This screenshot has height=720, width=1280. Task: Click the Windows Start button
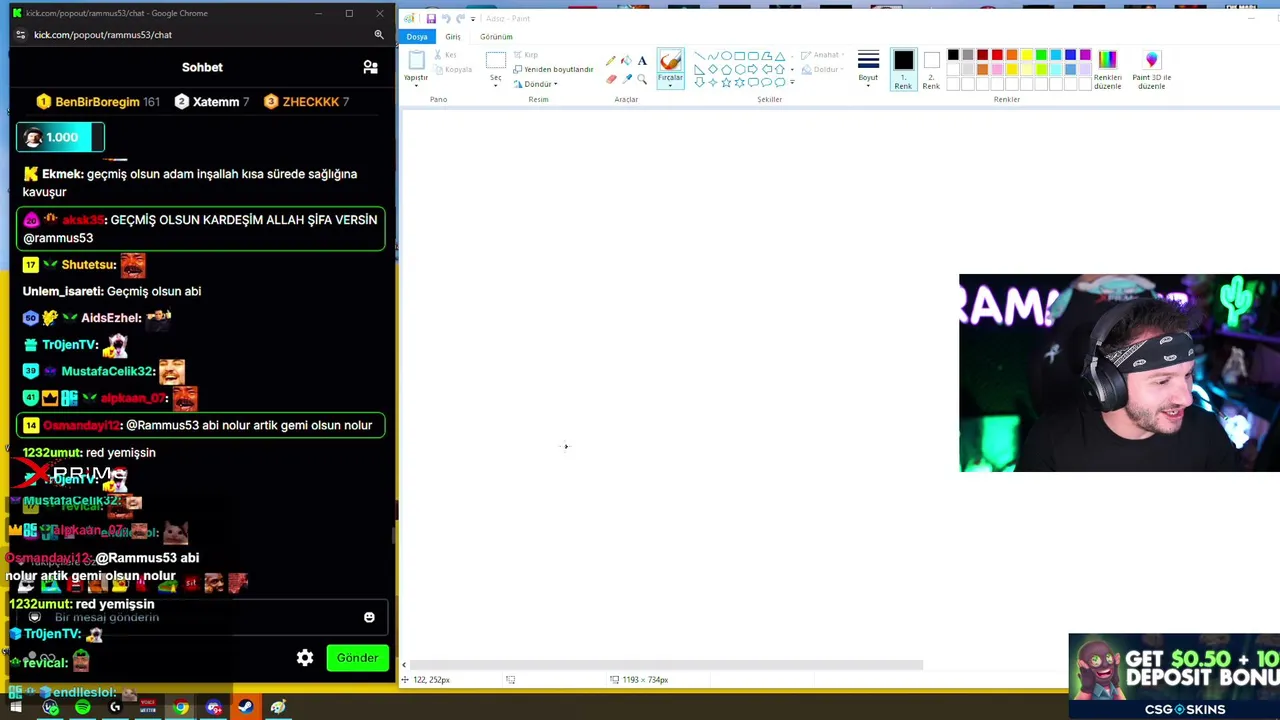pyautogui.click(x=16, y=708)
